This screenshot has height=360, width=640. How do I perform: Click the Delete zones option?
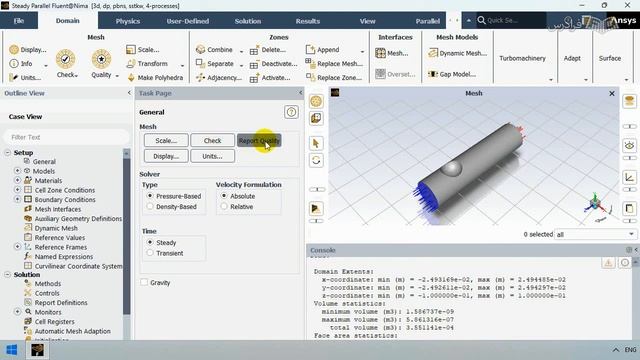(268, 50)
